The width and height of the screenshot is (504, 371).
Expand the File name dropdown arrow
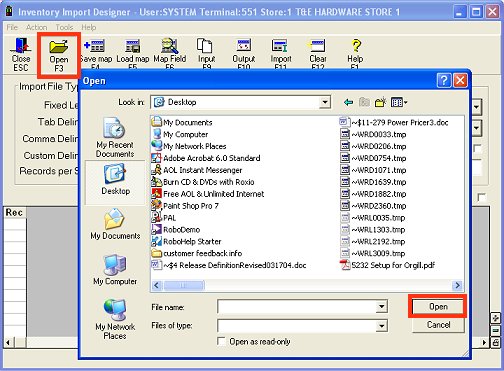point(381,307)
